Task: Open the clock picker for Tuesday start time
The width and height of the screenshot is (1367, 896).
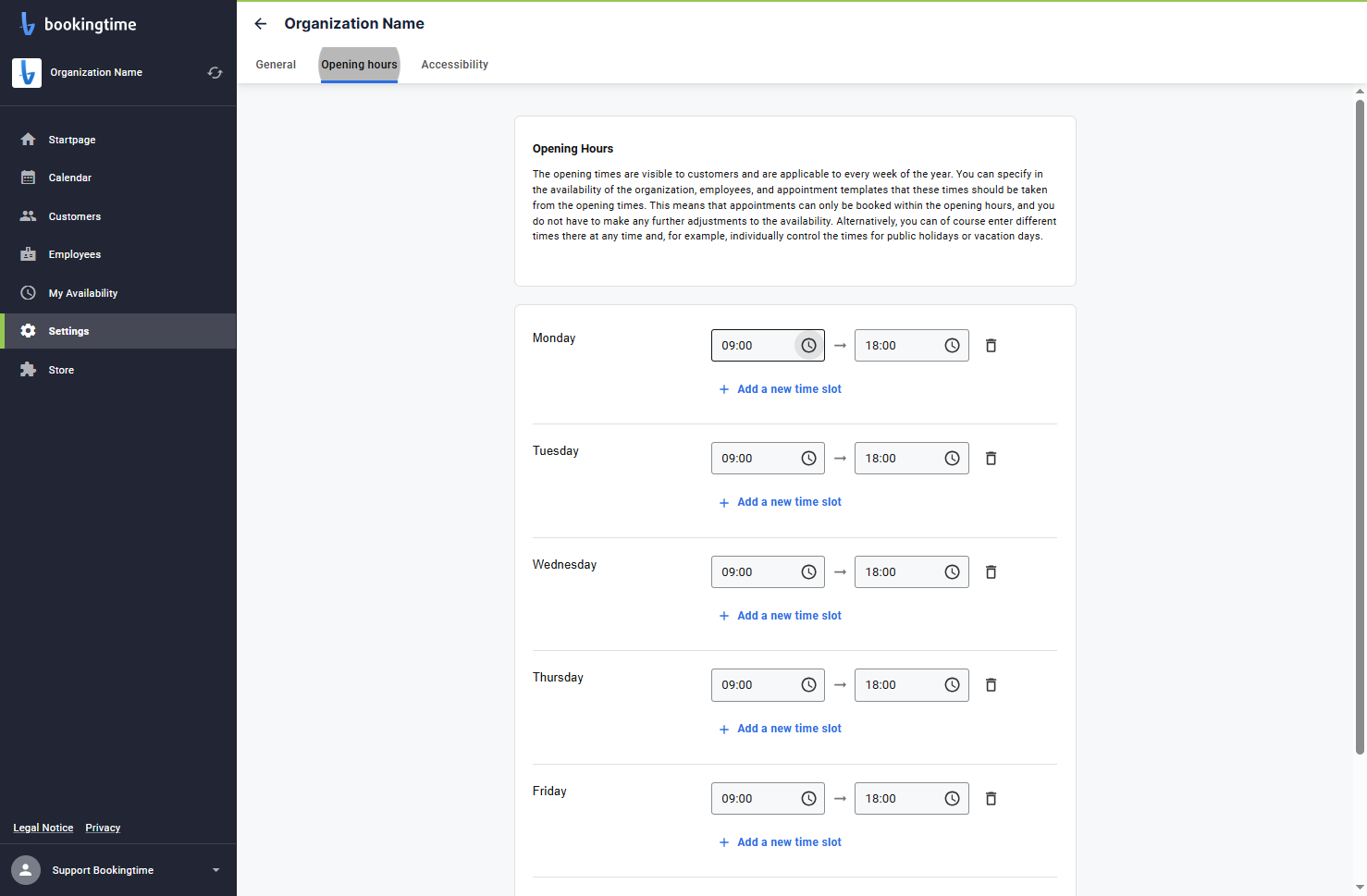Action: (808, 459)
